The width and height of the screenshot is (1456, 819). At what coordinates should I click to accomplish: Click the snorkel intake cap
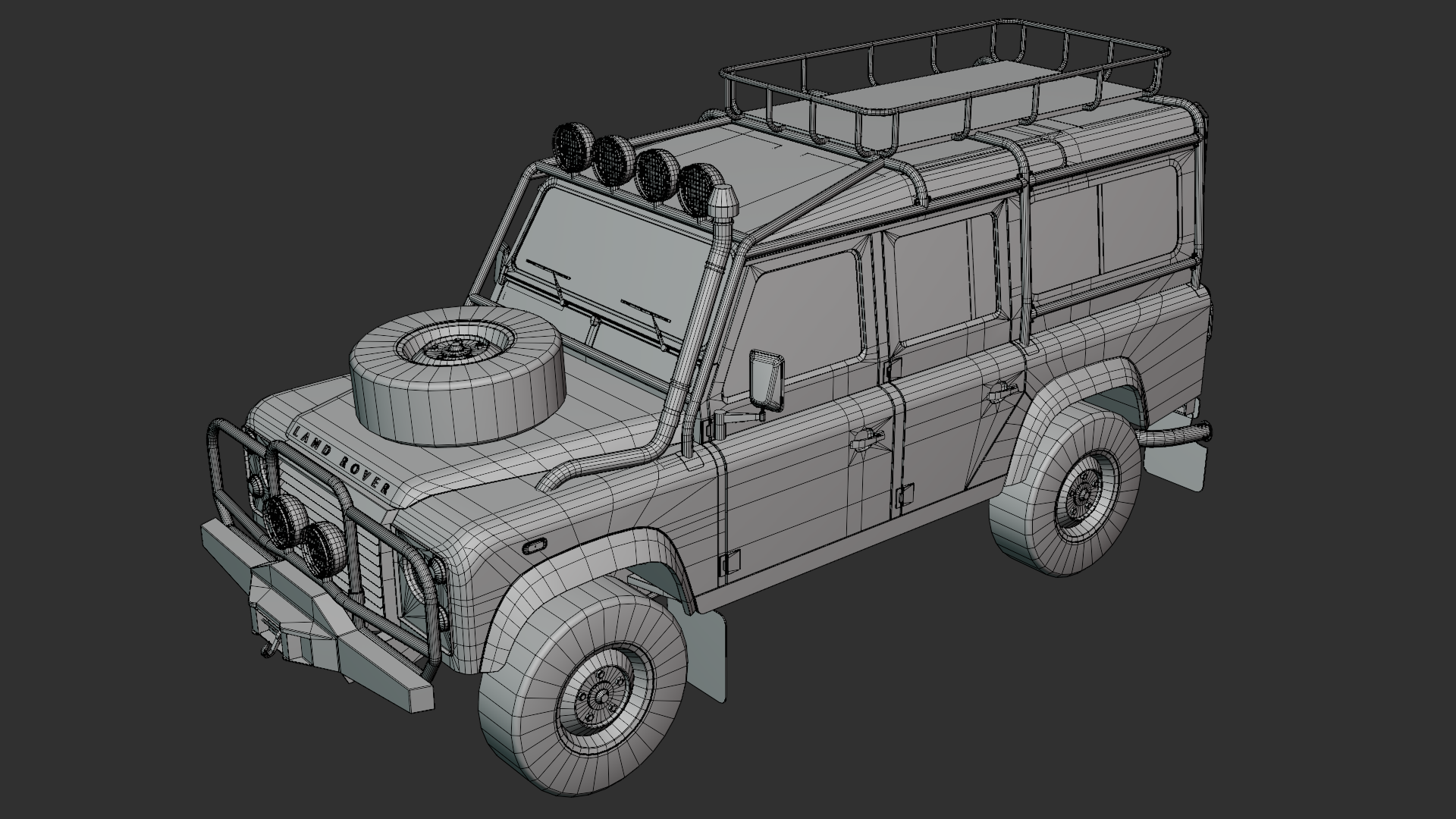[724, 202]
